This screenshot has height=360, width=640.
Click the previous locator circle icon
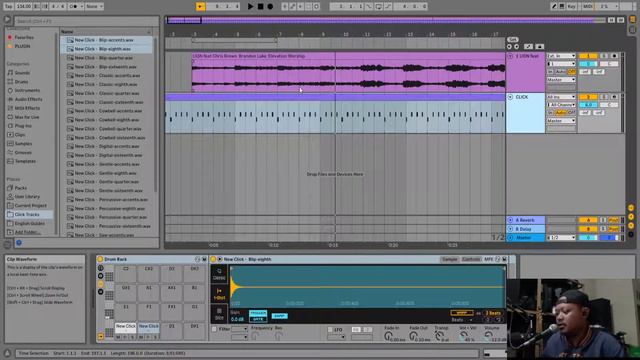click(x=509, y=47)
